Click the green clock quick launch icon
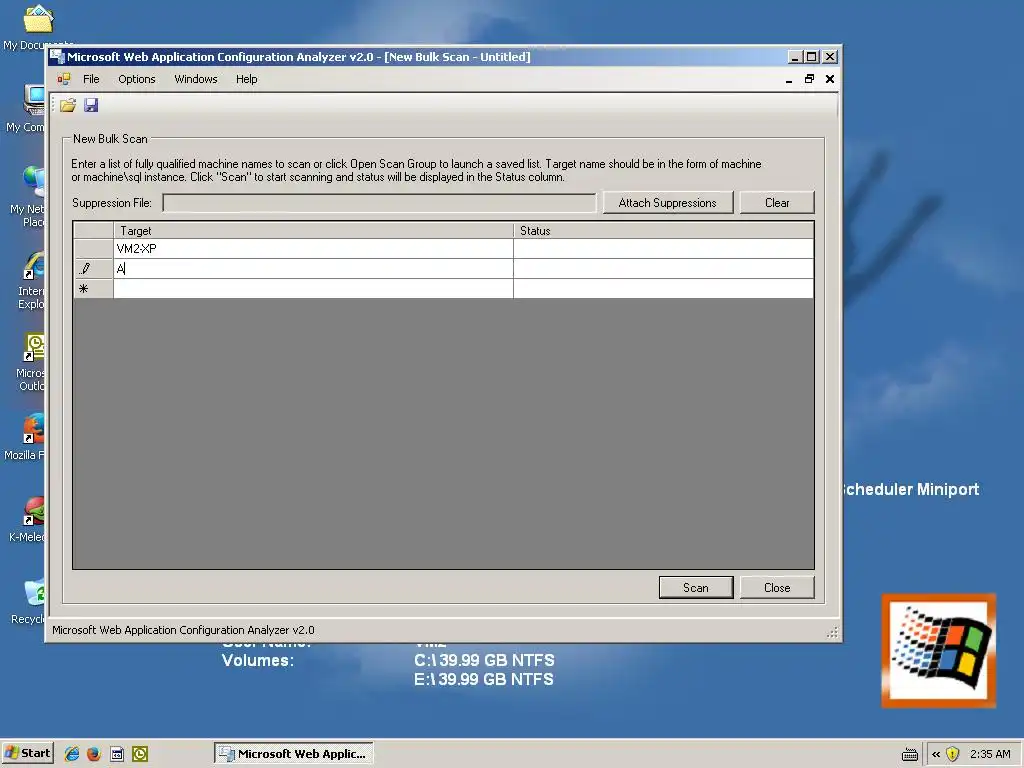This screenshot has height=768, width=1024. click(x=140, y=754)
